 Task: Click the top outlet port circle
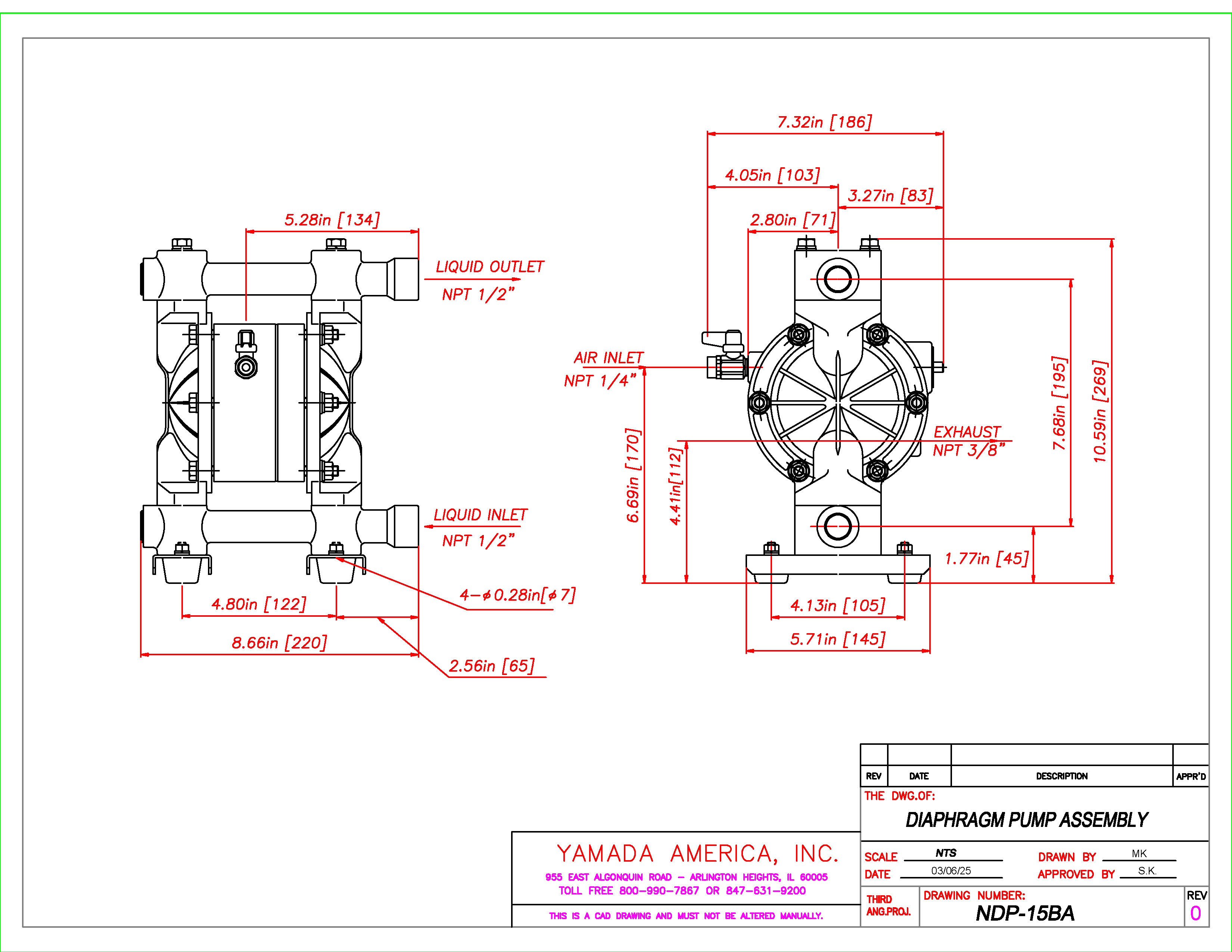(838, 279)
